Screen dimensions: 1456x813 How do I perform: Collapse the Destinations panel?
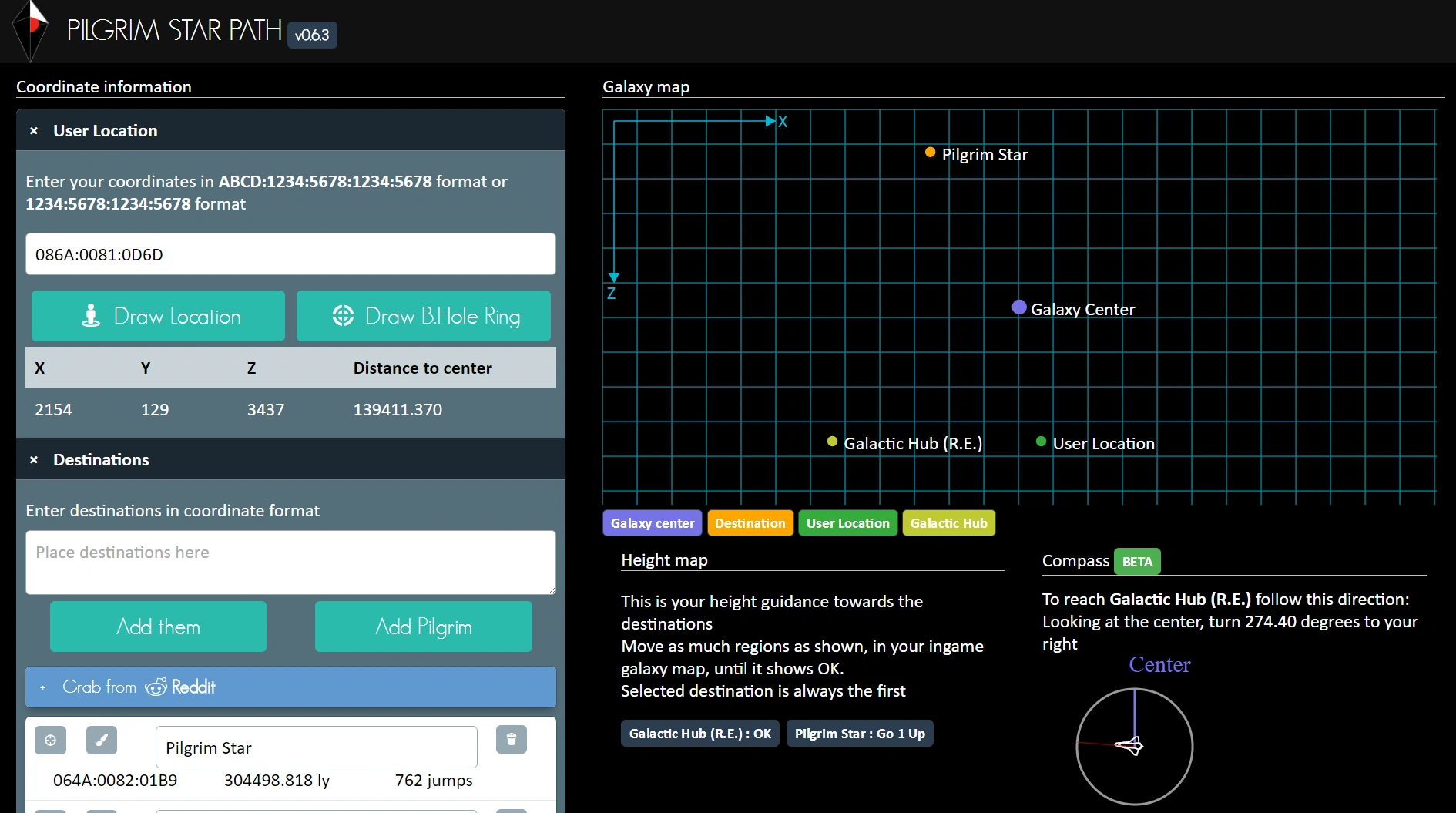coord(34,460)
